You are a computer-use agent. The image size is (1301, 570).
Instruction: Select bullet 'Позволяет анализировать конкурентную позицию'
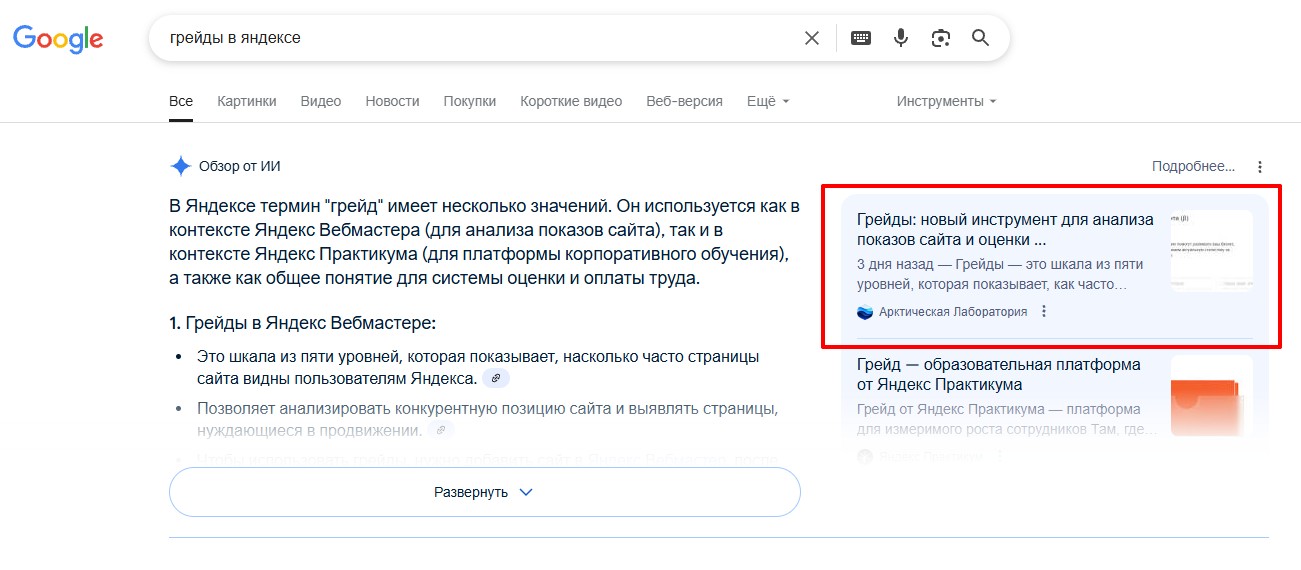point(488,419)
